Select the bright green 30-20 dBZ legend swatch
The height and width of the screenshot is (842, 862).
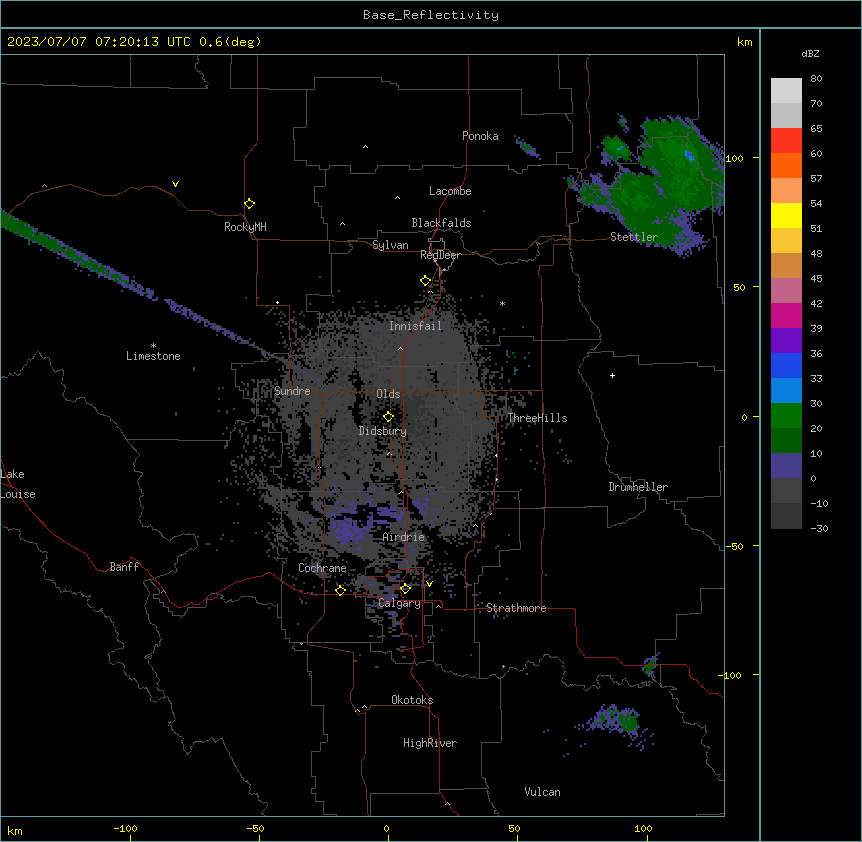pyautogui.click(x=786, y=416)
